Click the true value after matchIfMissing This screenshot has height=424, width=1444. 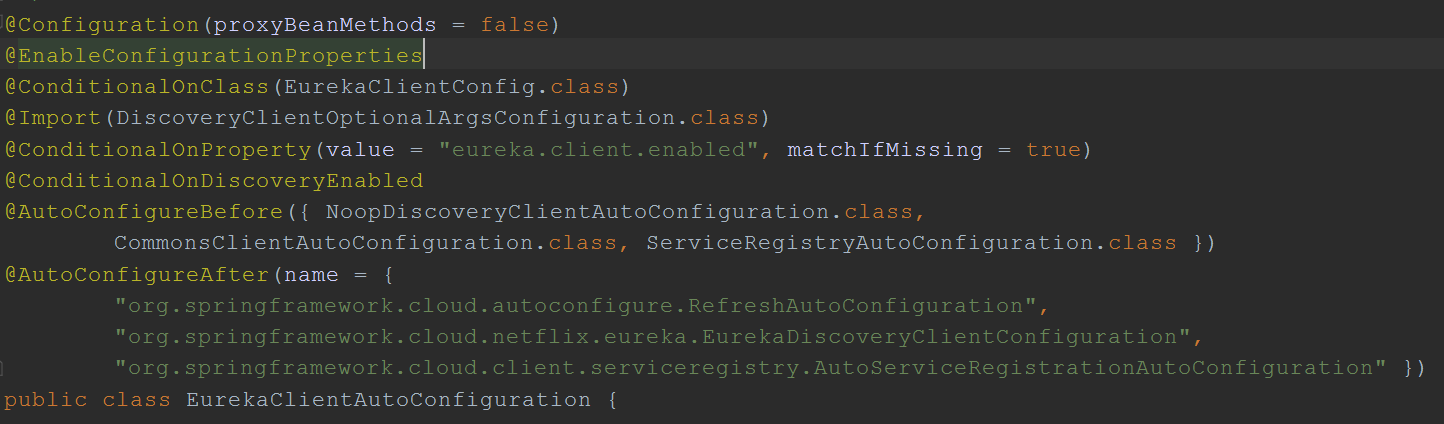tap(1053, 150)
